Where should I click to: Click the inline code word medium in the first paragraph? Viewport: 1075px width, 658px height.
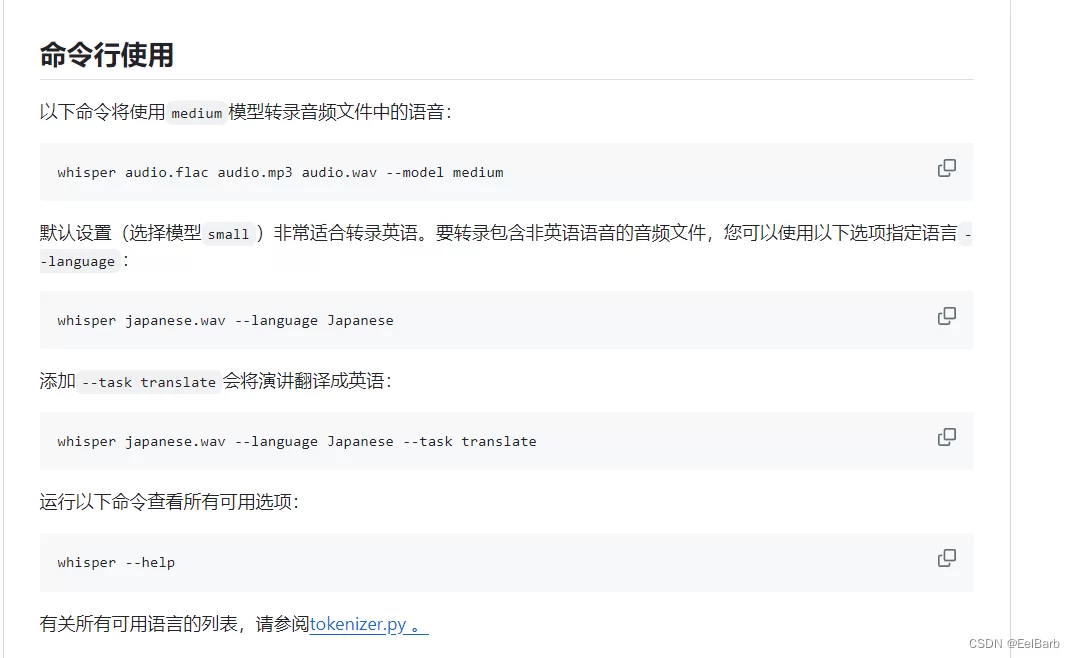[x=196, y=113]
